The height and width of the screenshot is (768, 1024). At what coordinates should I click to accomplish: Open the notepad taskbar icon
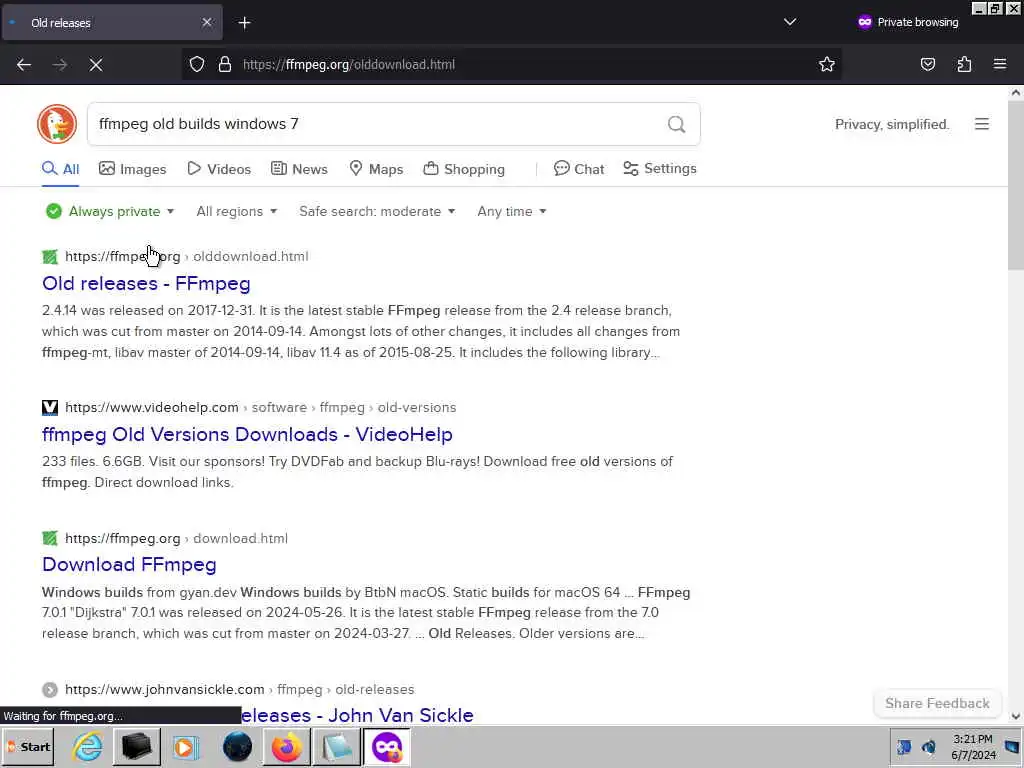pyautogui.click(x=336, y=746)
